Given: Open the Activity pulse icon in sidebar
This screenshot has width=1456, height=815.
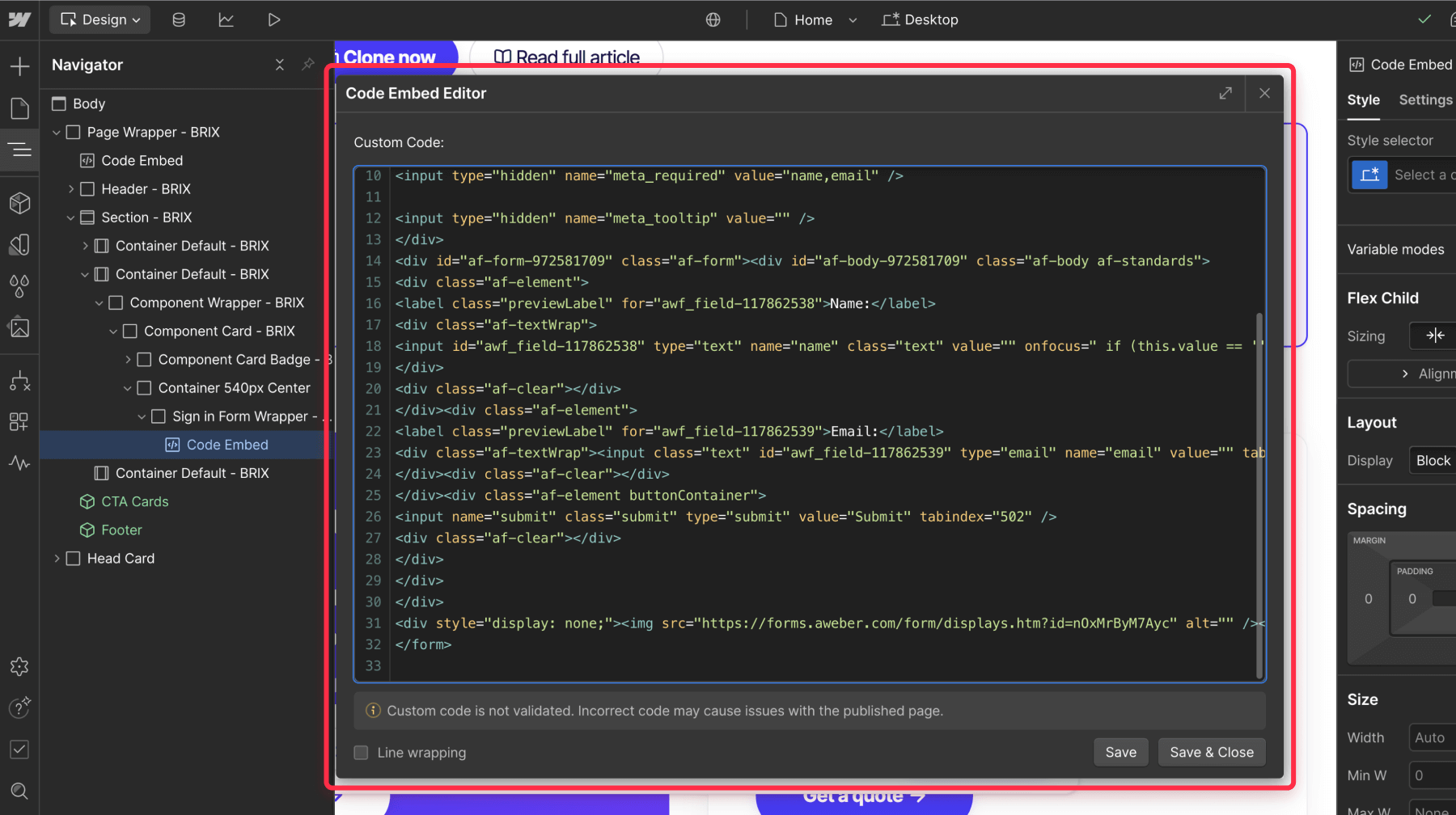Looking at the screenshot, I should click(x=19, y=463).
